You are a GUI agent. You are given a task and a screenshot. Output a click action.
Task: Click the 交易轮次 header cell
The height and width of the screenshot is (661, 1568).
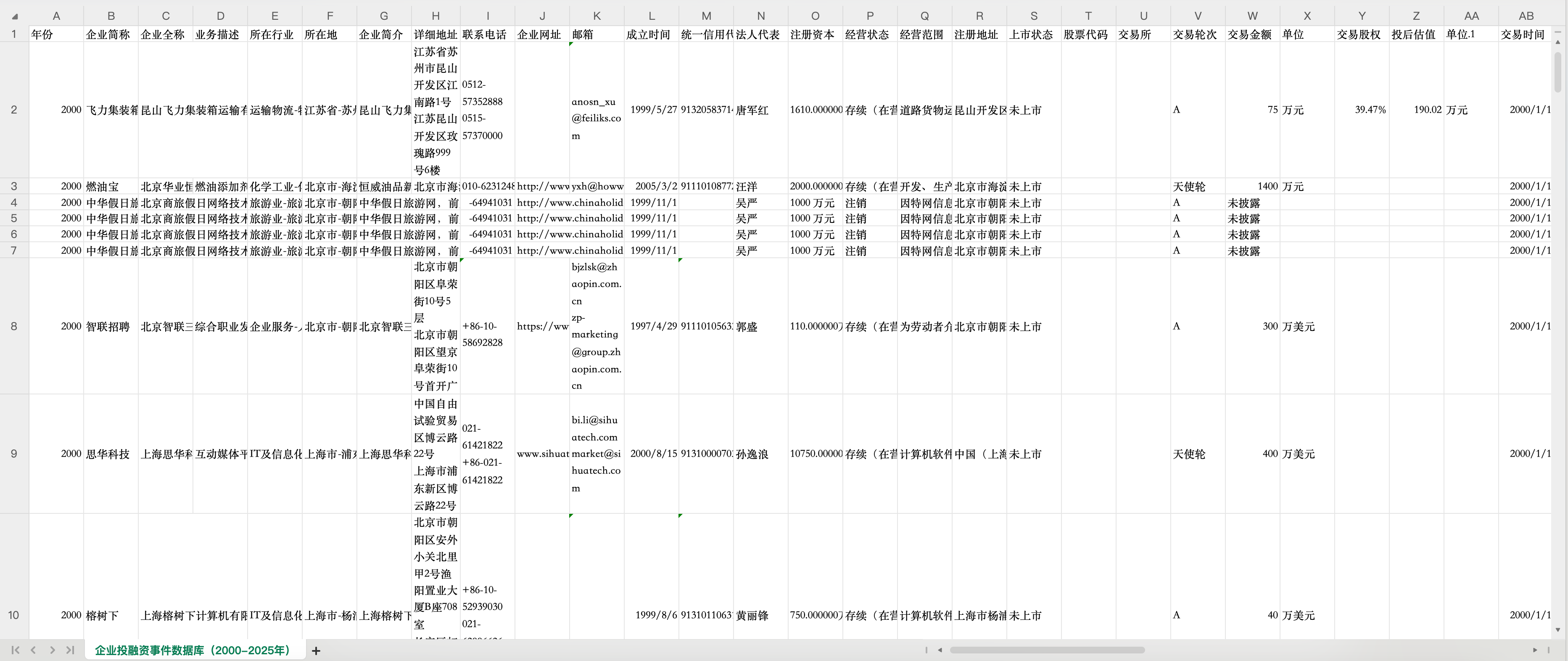[x=1197, y=35]
